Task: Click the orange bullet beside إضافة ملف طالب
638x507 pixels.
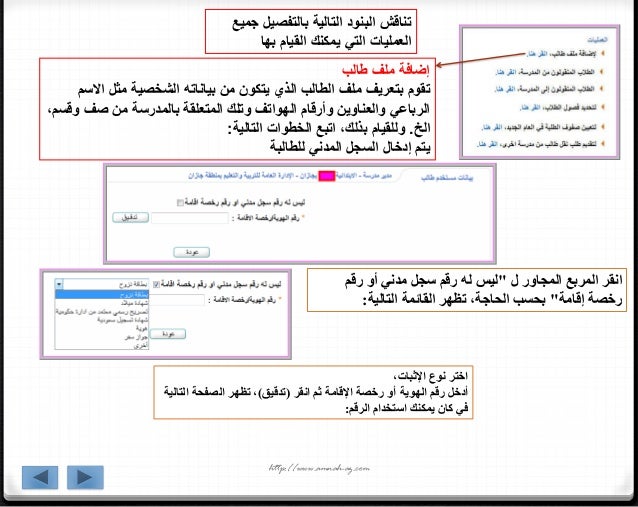Action: coord(603,53)
